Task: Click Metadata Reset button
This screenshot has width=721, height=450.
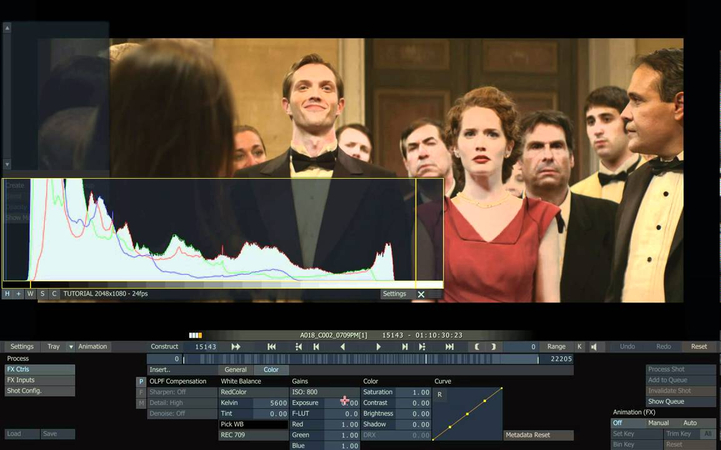Action: coord(539,435)
